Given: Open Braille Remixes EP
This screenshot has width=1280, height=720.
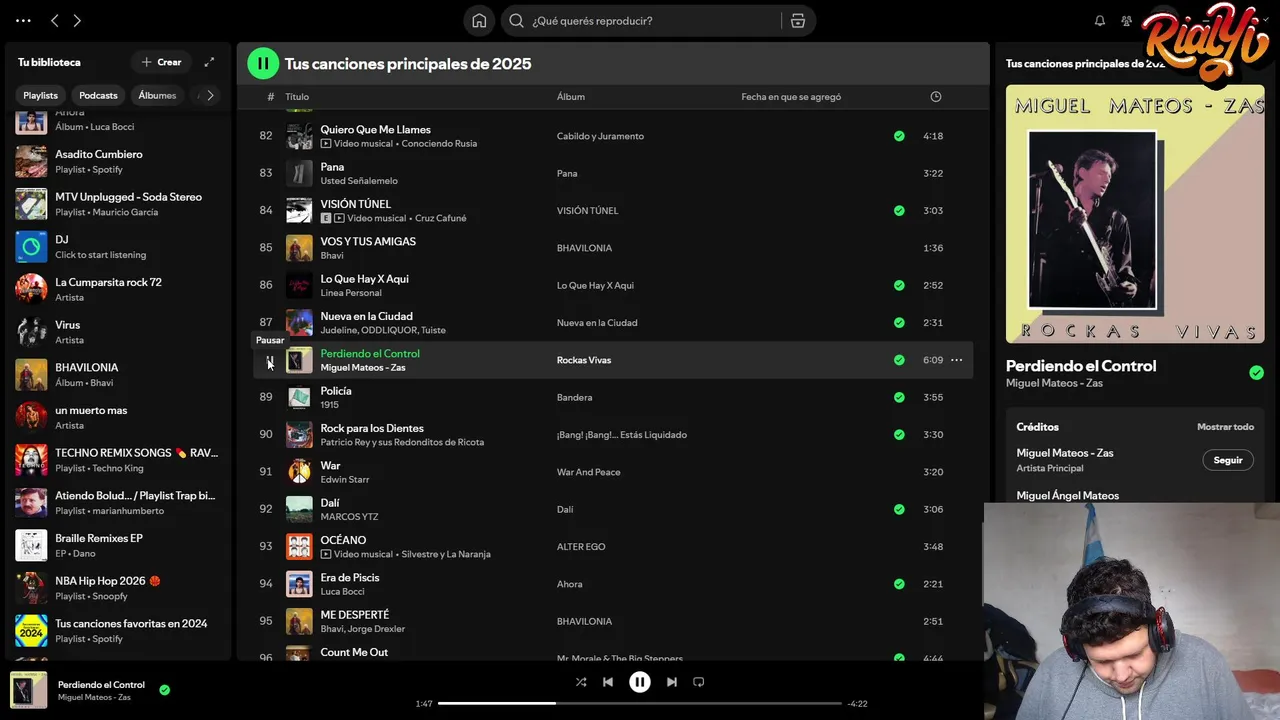Looking at the screenshot, I should [118, 545].
